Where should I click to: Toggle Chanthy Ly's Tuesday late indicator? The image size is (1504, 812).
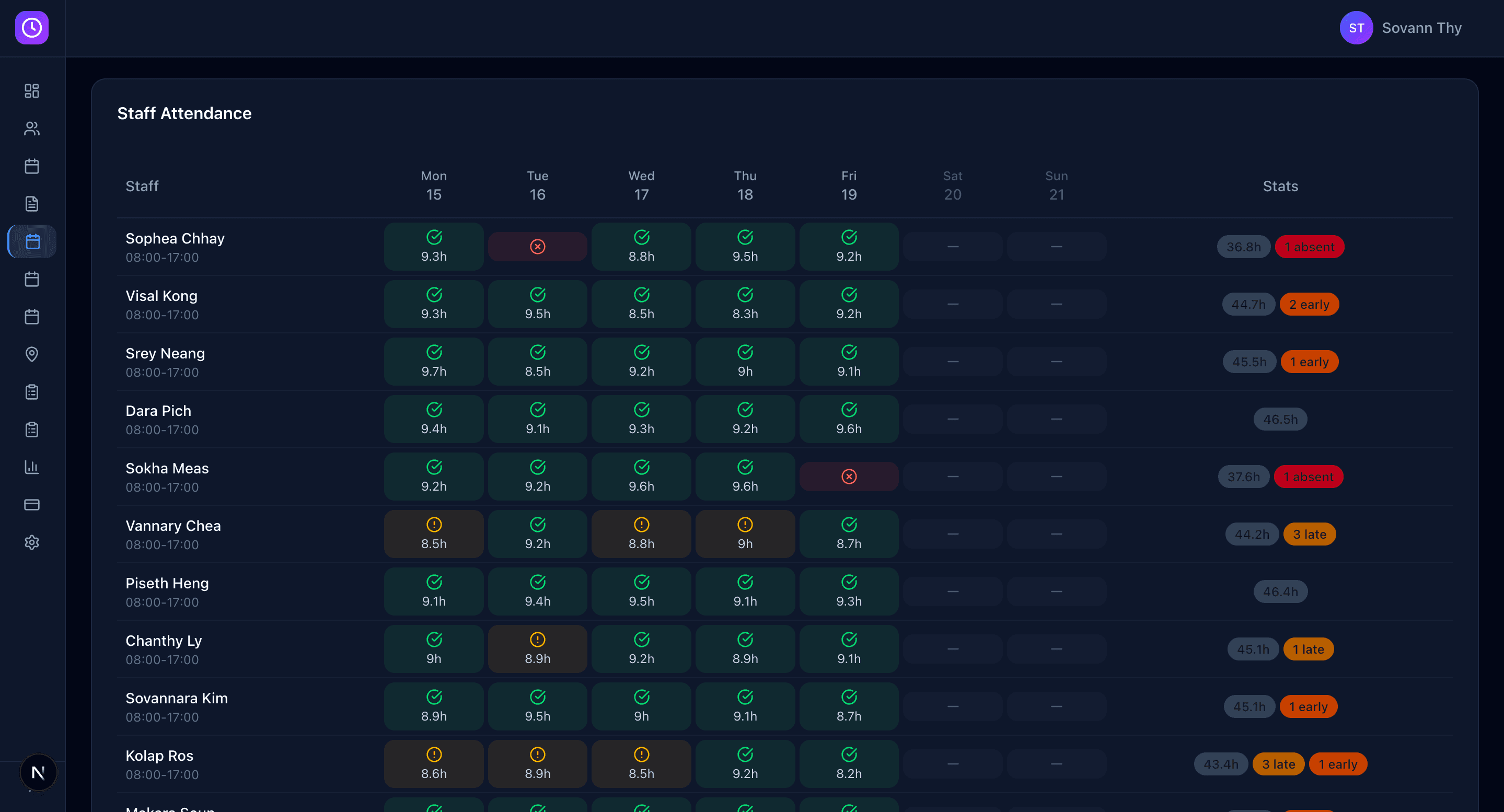coord(537,648)
